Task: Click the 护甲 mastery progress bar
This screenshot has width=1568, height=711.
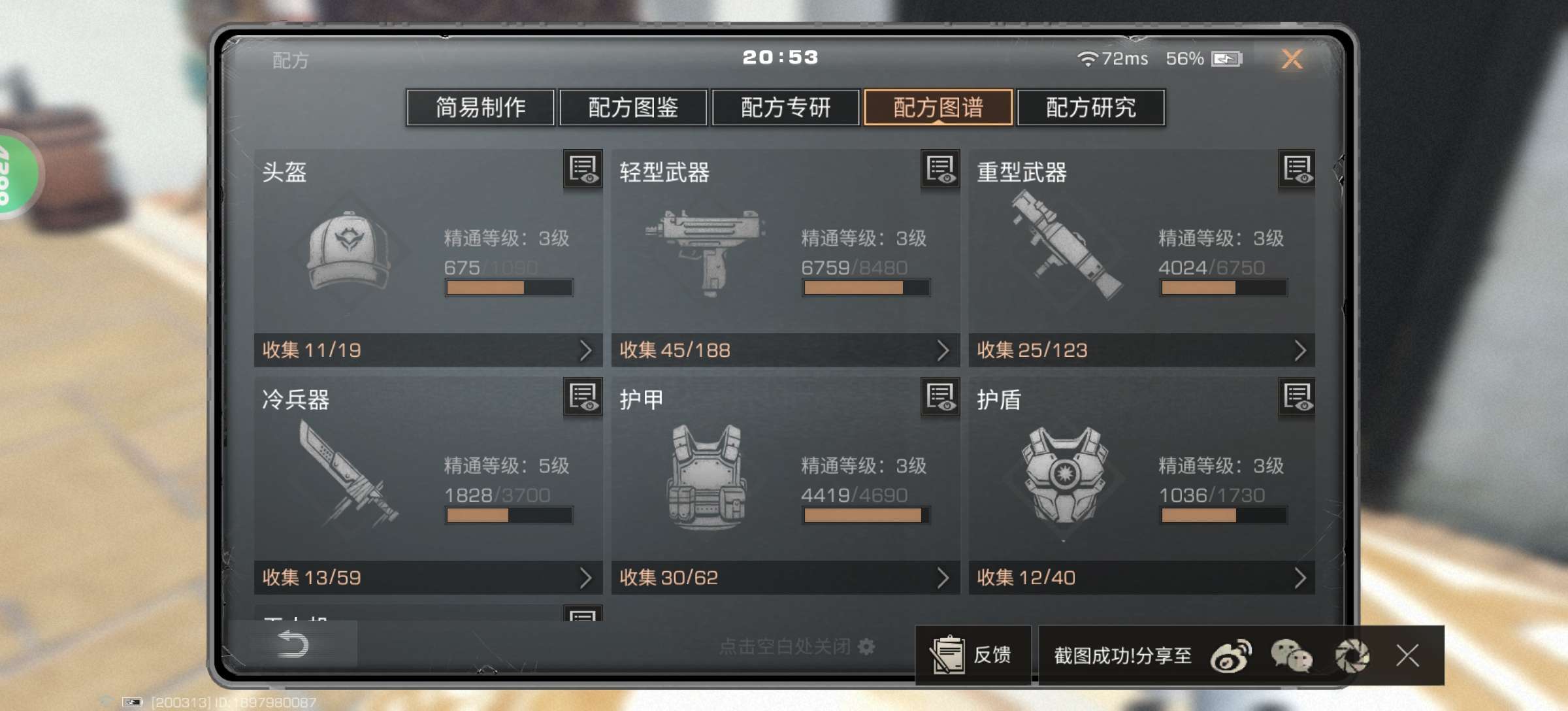Action: [x=866, y=516]
